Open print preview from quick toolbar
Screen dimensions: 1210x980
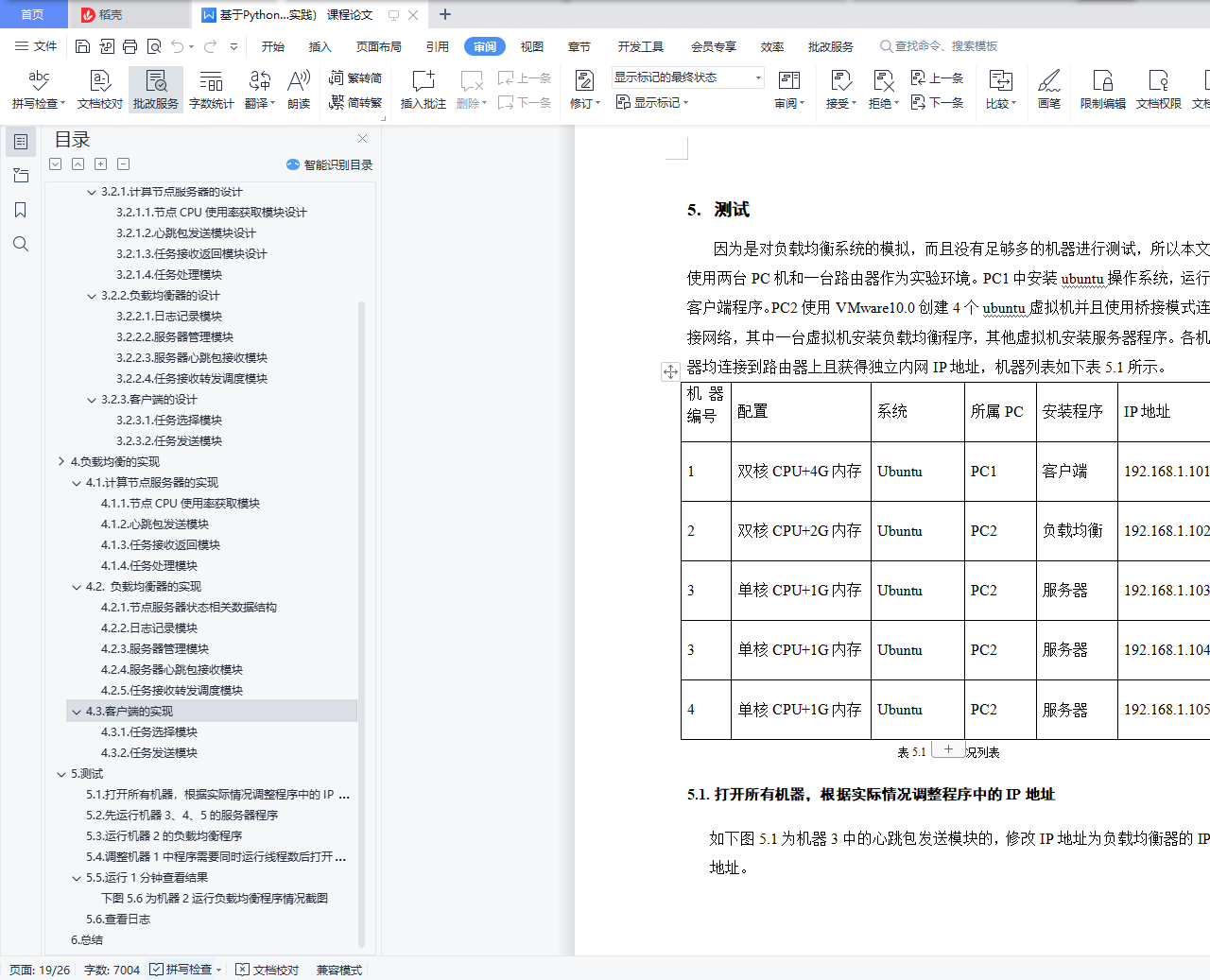coord(154,46)
